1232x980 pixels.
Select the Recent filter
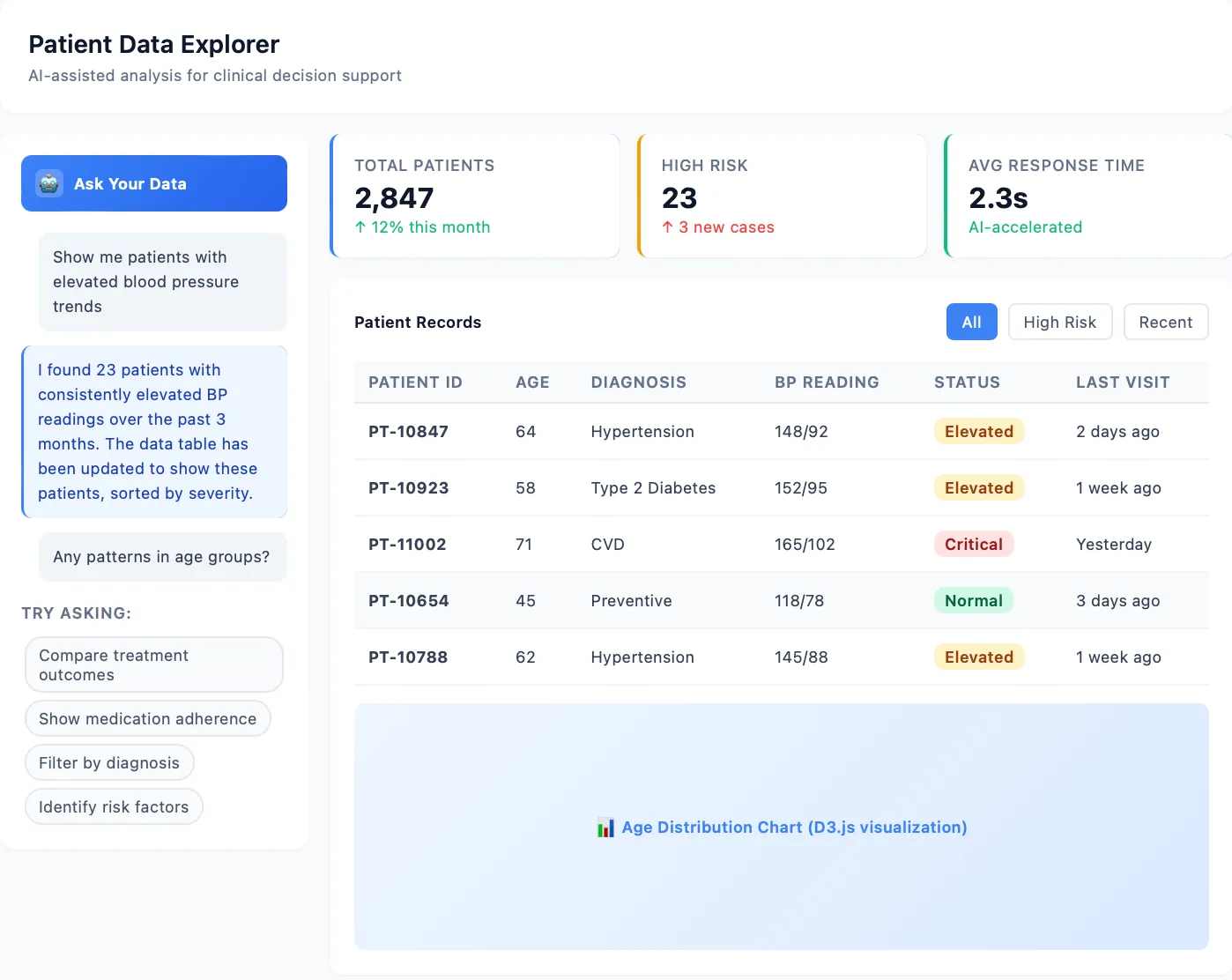tap(1166, 322)
